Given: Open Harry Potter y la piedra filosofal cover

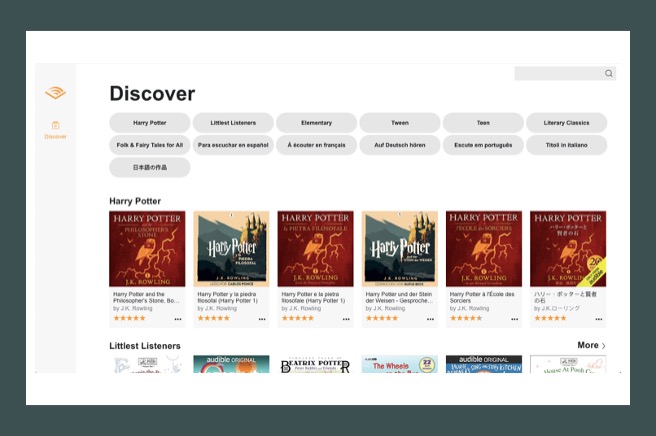Looking at the screenshot, I should click(231, 249).
